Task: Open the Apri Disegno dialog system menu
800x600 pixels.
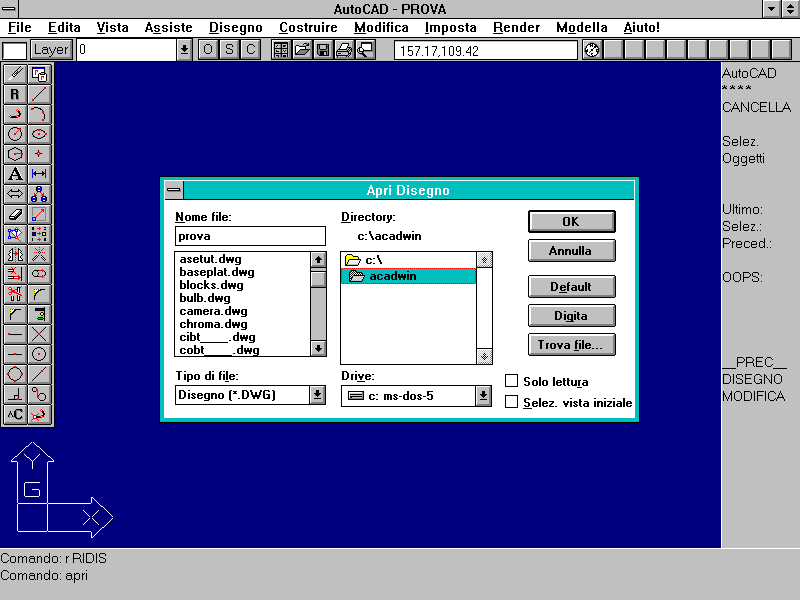Action: point(174,190)
